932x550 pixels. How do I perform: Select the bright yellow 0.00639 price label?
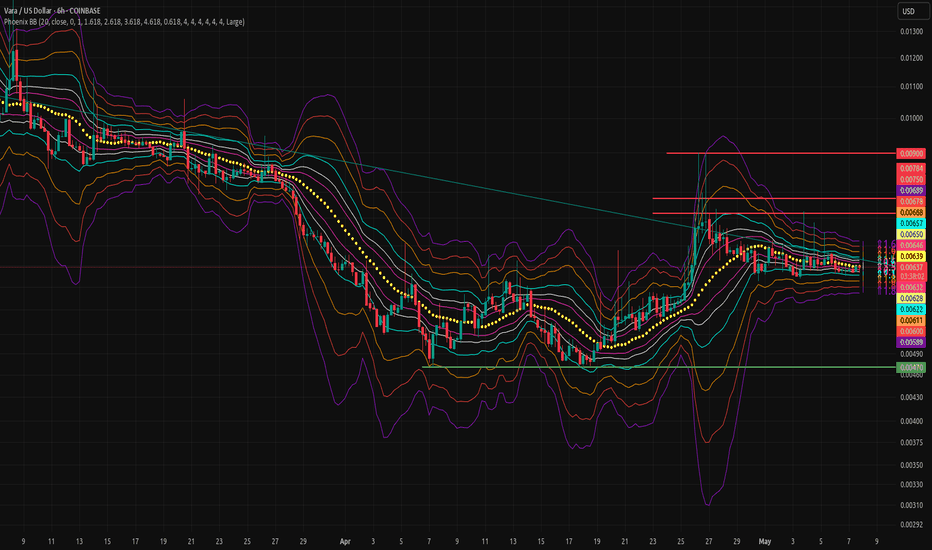911,256
